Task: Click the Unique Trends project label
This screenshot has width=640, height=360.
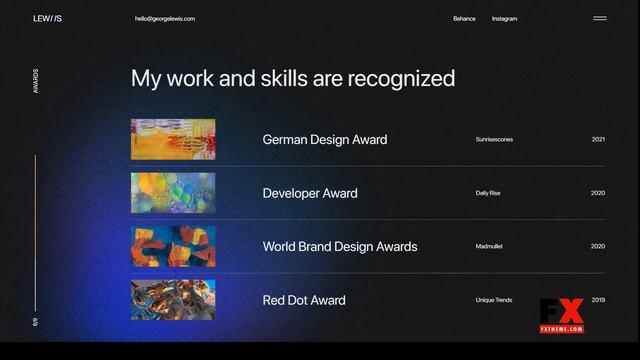Action: (x=493, y=300)
